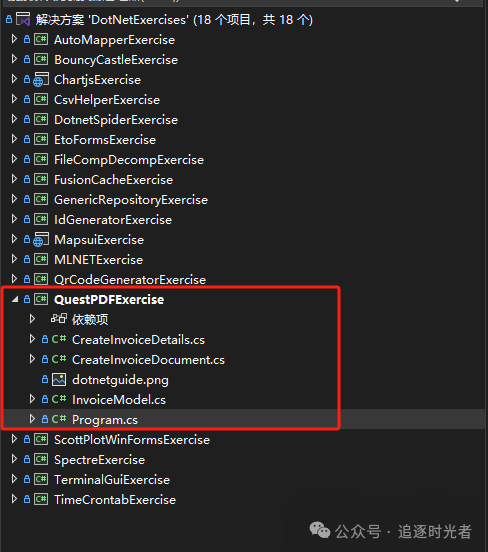Expand the CreateInvoiceDetails.cs file node
Viewport: 488px width, 552px height.
(x=32, y=339)
